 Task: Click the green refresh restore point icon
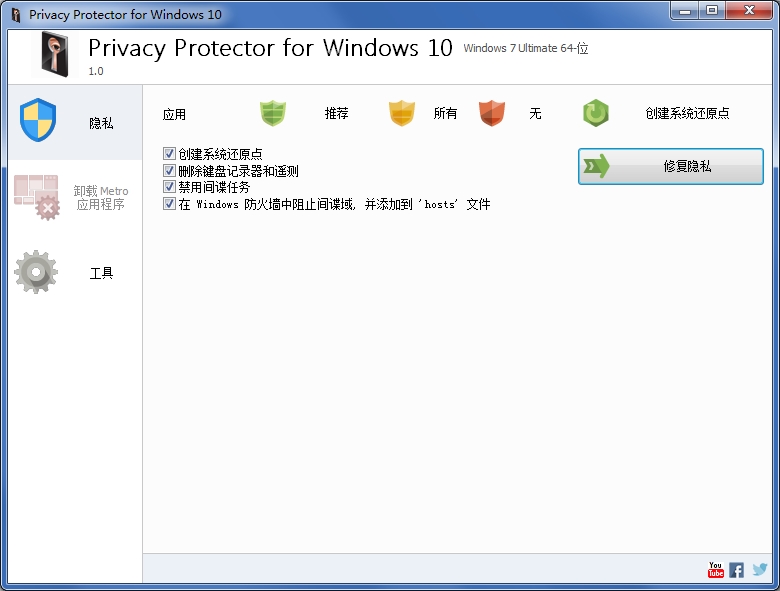[x=596, y=113]
